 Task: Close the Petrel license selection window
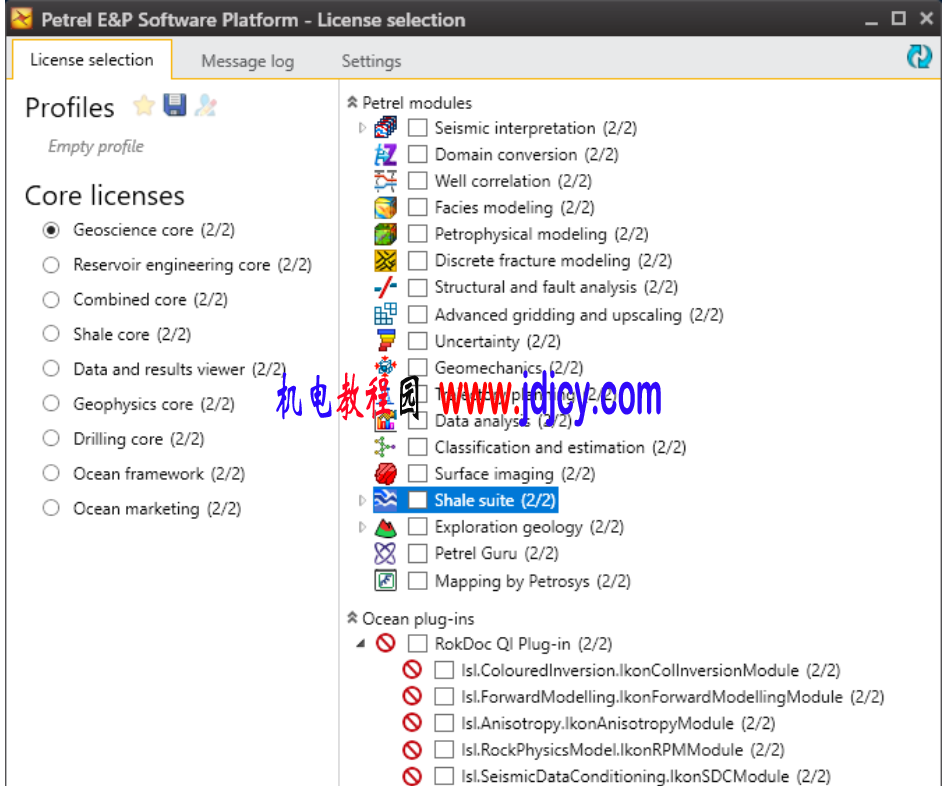click(x=926, y=19)
